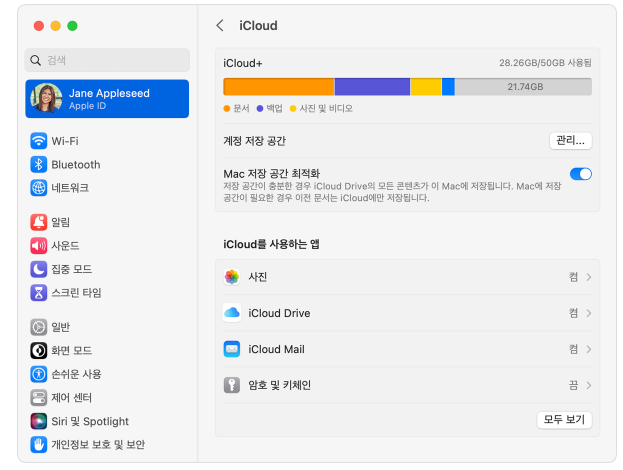This screenshot has height=470, width=623.
Task: Click the 화면 모드 icon
Action: click(x=39, y=350)
